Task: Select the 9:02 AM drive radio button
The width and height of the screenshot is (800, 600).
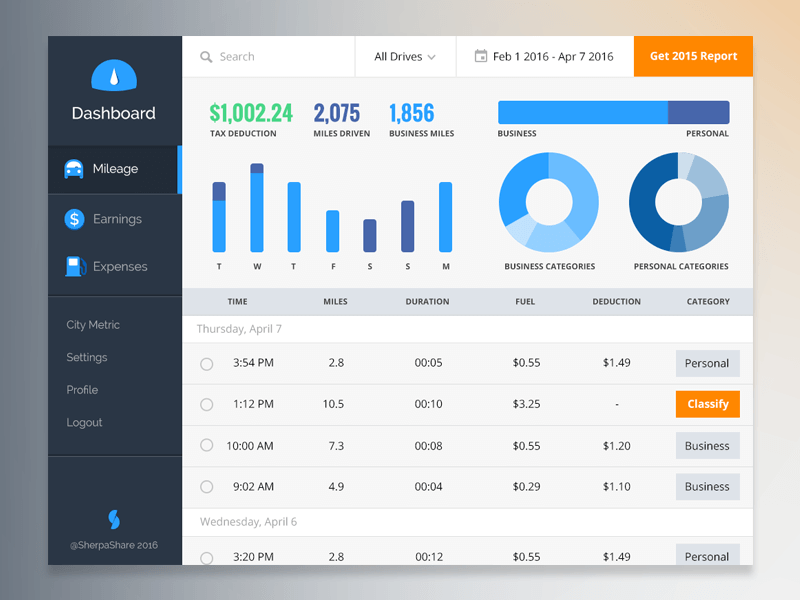Action: 207,487
